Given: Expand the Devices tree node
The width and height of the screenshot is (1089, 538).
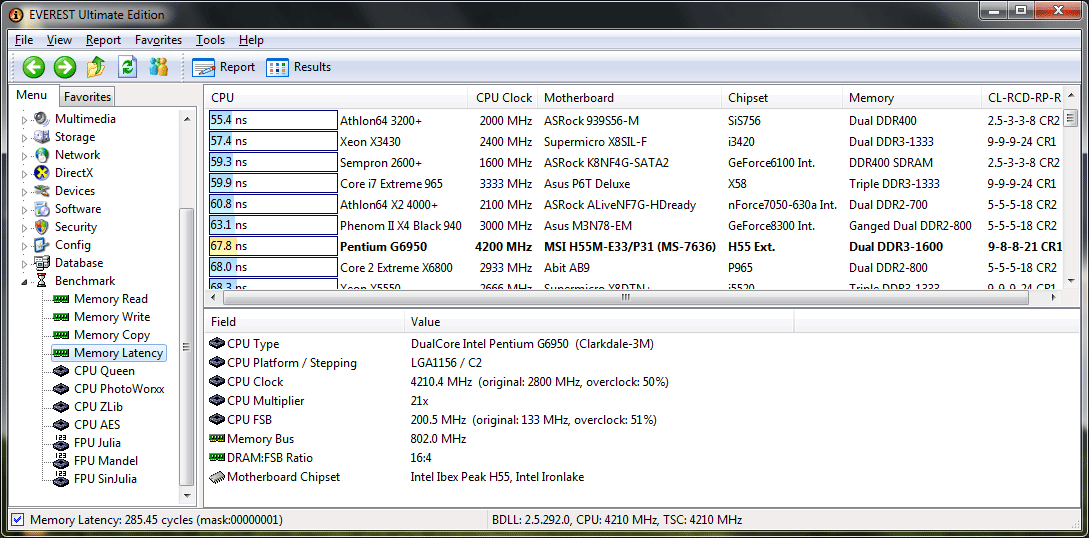Looking at the screenshot, I should pyautogui.click(x=24, y=192).
